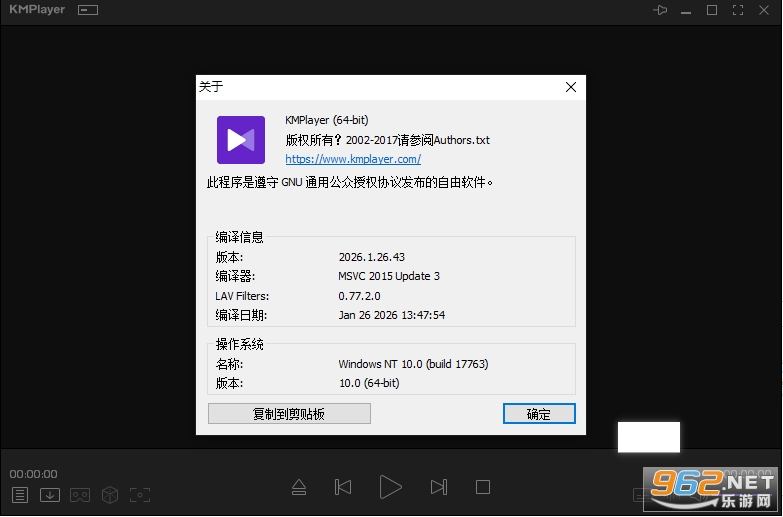The width and height of the screenshot is (783, 517).
Task: Click the 编译信息 group label
Action: point(239,237)
